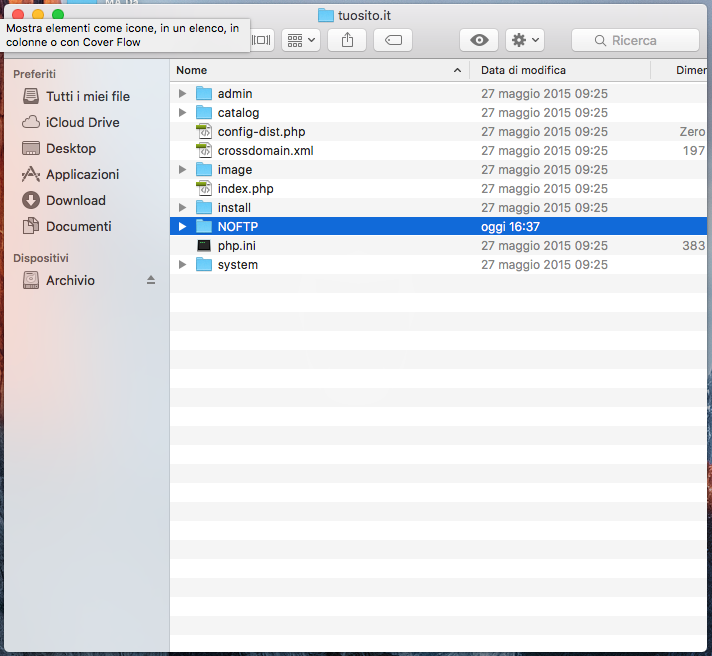Click the 'oggi 16:37' date cell
The height and width of the screenshot is (656, 712).
point(510,227)
